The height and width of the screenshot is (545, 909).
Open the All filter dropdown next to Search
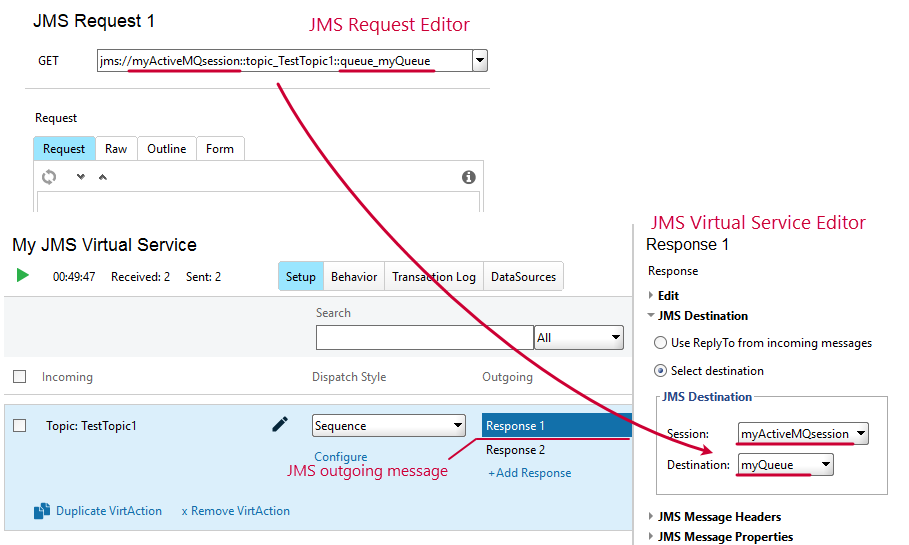616,337
